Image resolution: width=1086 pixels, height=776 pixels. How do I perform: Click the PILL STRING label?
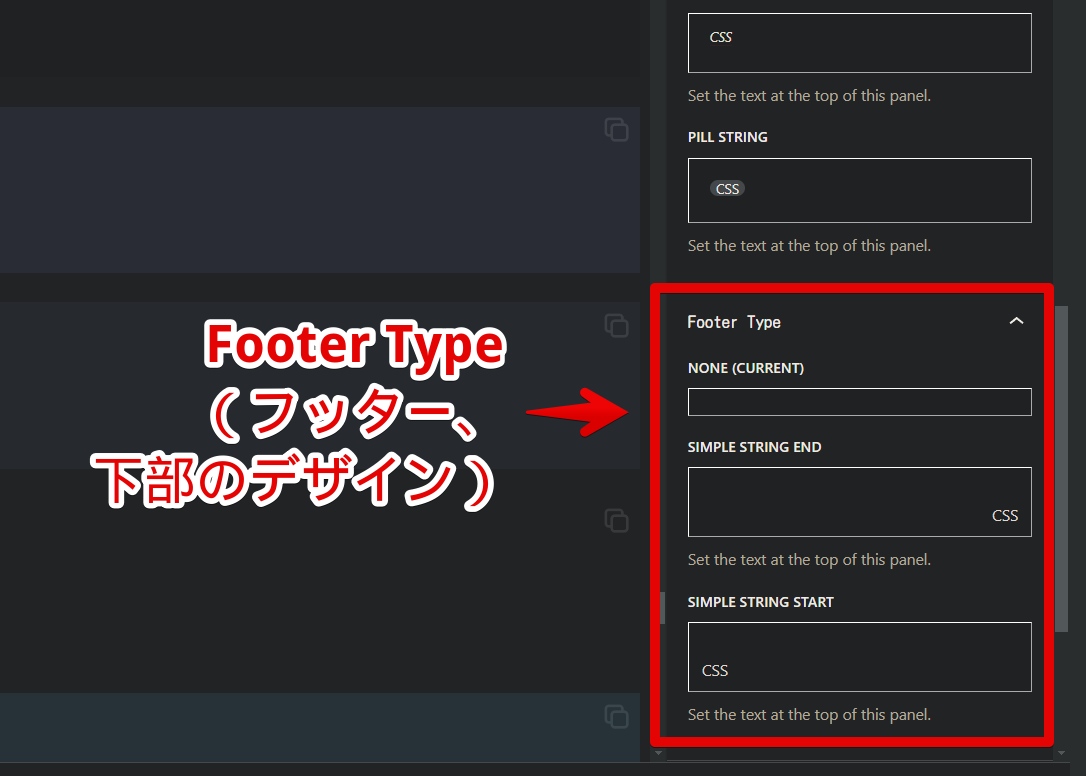click(727, 137)
